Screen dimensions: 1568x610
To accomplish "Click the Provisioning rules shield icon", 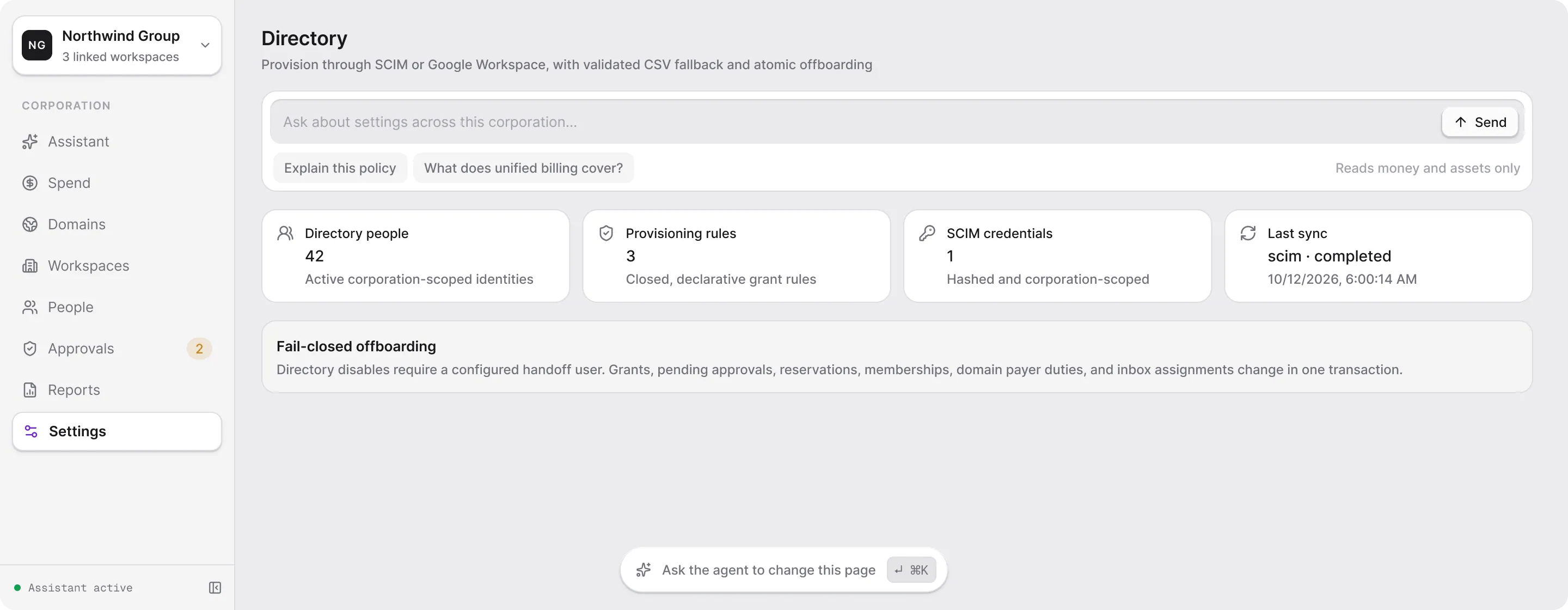I will [x=607, y=234].
